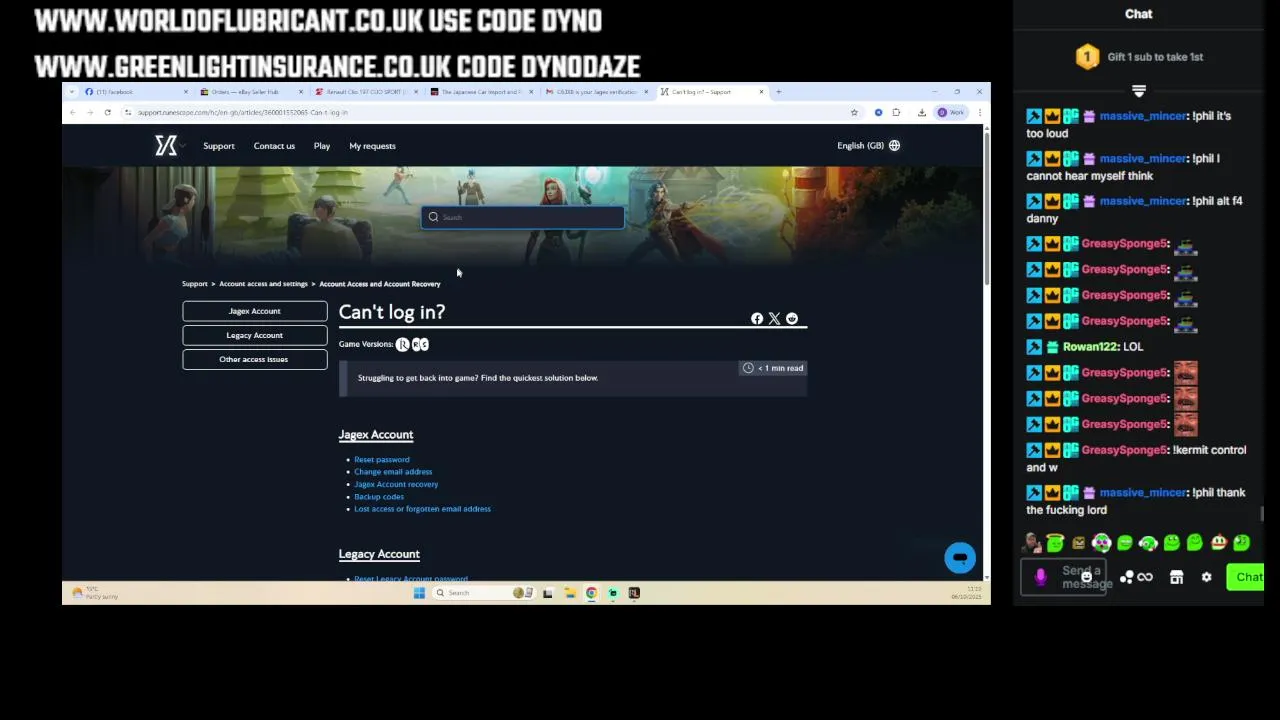The height and width of the screenshot is (720, 1280).
Task: Open the weather widget on the taskbar
Action: point(94,593)
